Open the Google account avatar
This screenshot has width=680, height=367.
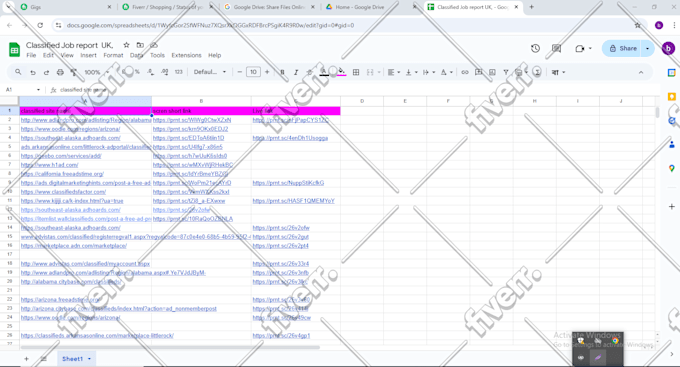click(668, 48)
